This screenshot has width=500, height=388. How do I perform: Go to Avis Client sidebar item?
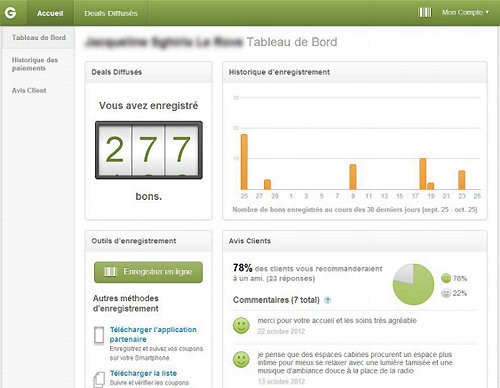click(x=29, y=90)
